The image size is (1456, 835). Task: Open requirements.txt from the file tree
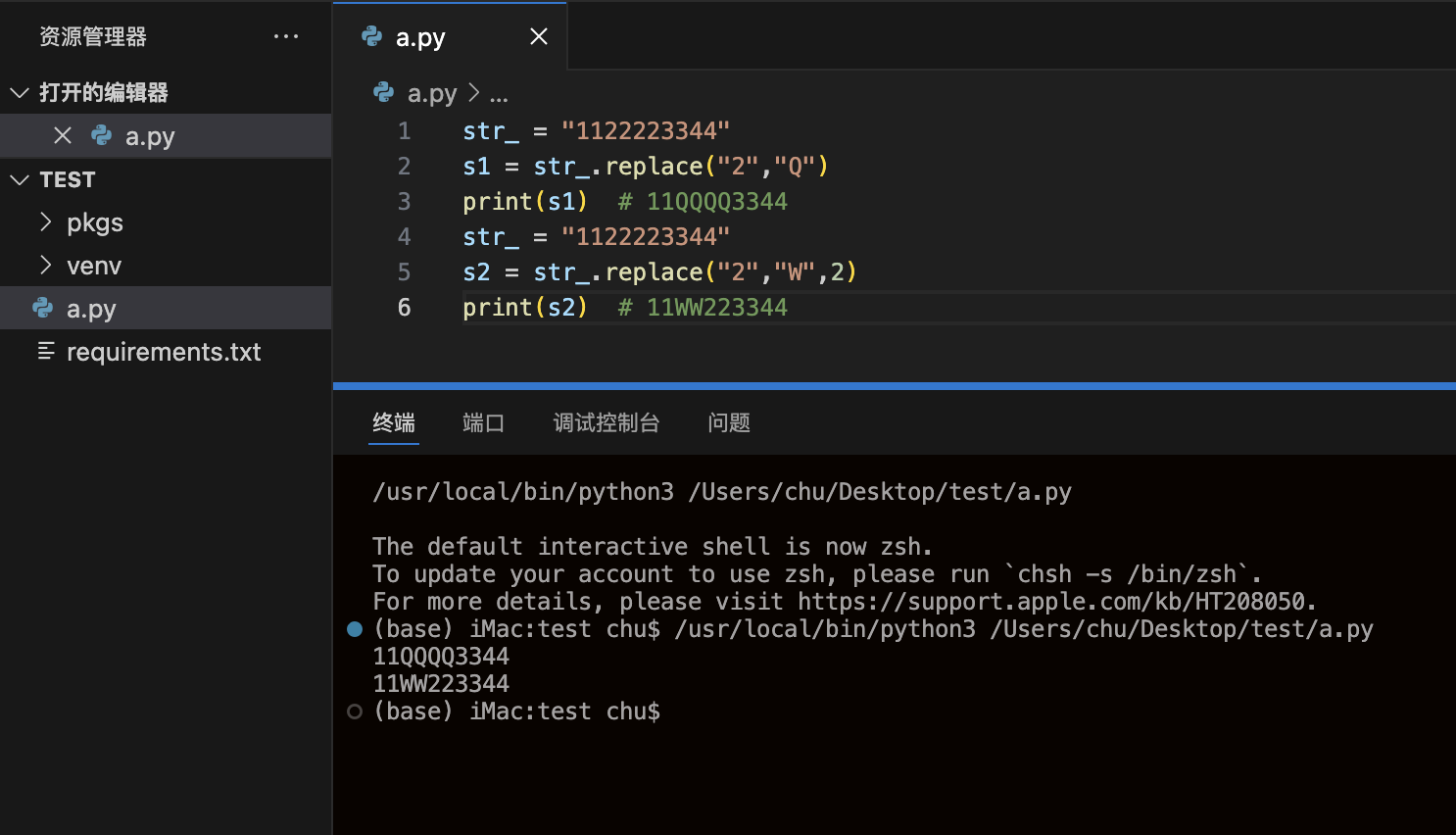click(x=164, y=352)
